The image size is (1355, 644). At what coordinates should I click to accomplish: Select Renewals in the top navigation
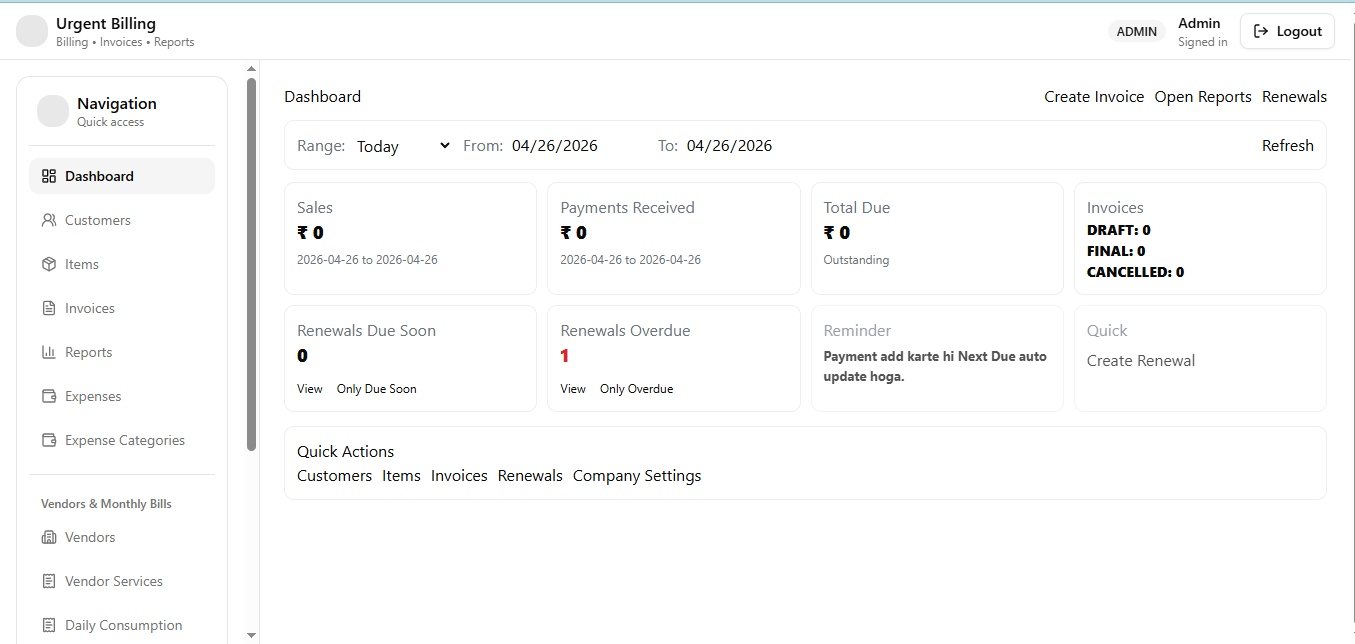[x=1294, y=96]
